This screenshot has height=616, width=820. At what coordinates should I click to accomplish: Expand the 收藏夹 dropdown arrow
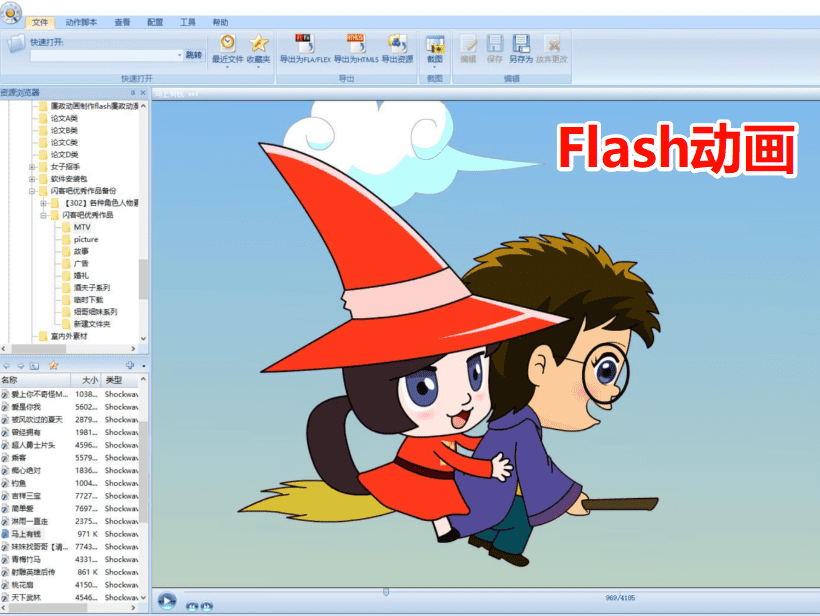click(x=258, y=67)
